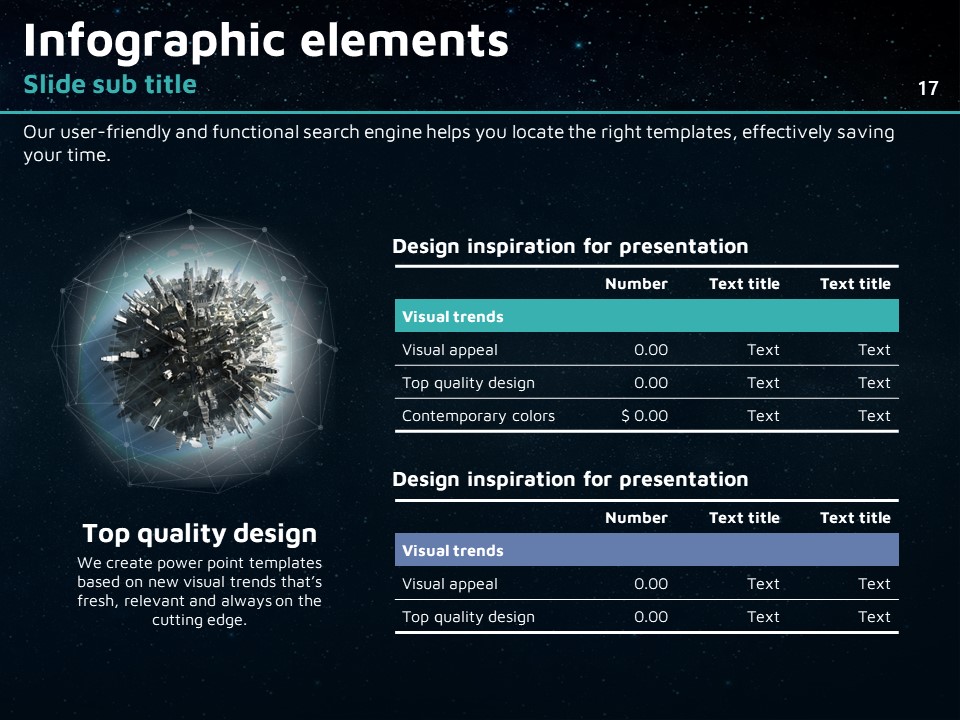Click the slide number 17
Viewport: 960px width, 720px height.
pos(928,89)
